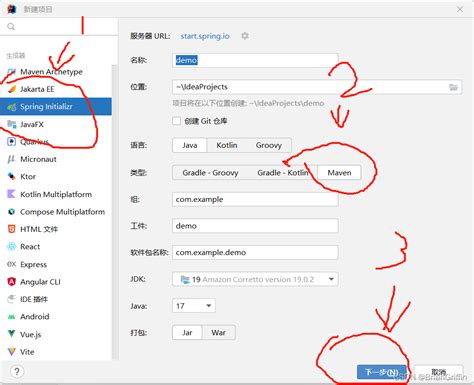Select Kotlin as the language
Image resolution: width=474 pixels, height=385 pixels.
[227, 145]
